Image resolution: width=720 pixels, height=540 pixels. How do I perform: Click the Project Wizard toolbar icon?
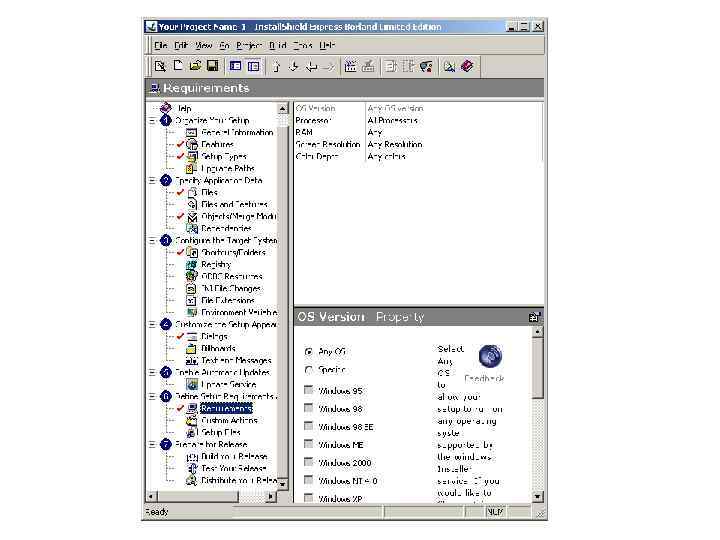pyautogui.click(x=160, y=66)
